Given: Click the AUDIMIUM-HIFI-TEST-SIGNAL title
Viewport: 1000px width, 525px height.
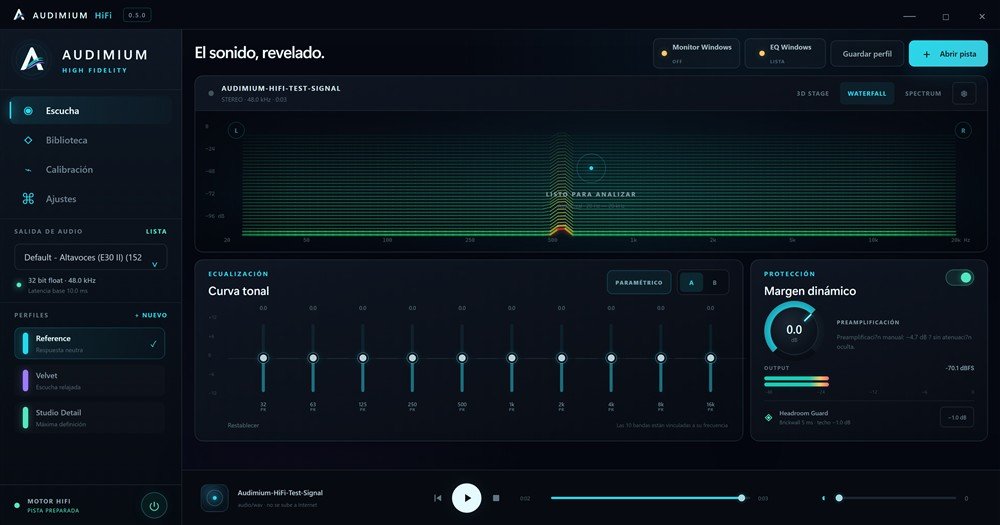Looking at the screenshot, I should pyautogui.click(x=281, y=89).
